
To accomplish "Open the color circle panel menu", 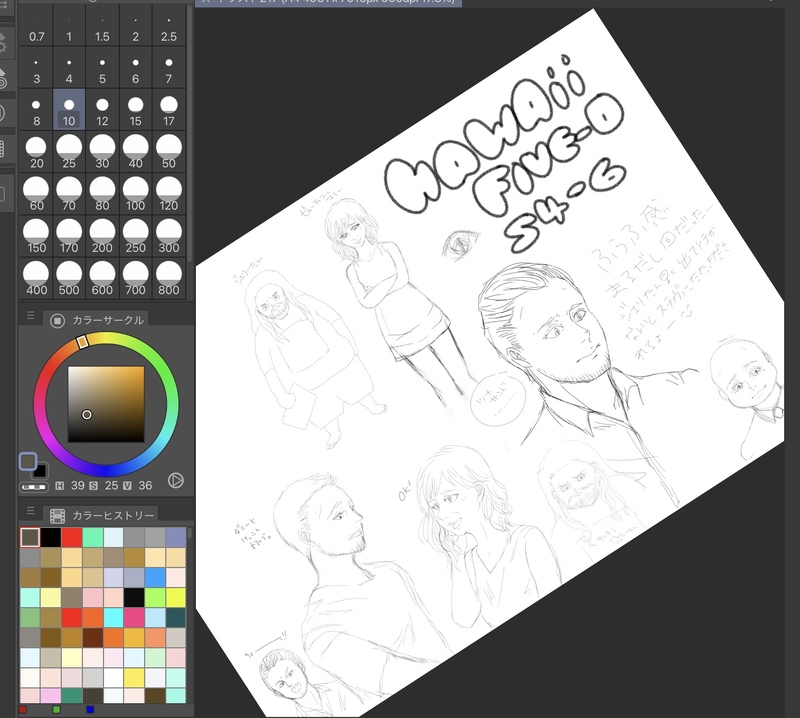I will (x=30, y=315).
